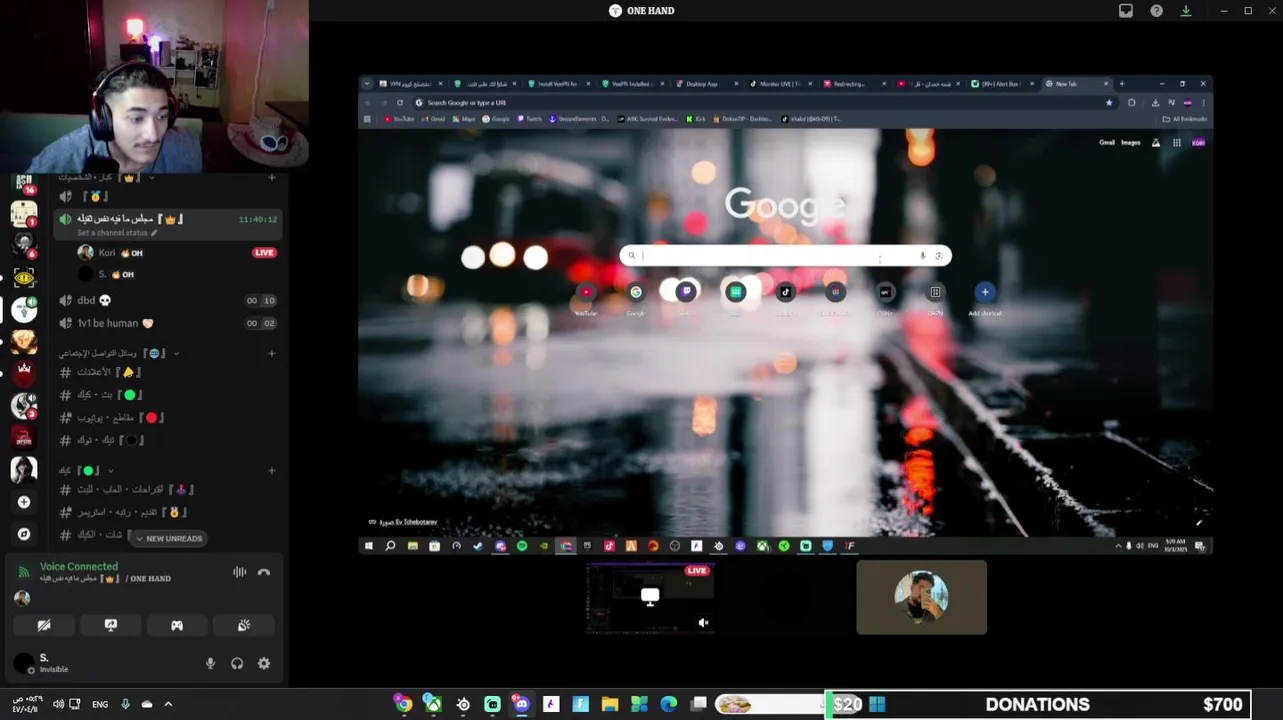Show hidden icons arrow in system tray
The height and width of the screenshot is (720, 1283).
(168, 704)
